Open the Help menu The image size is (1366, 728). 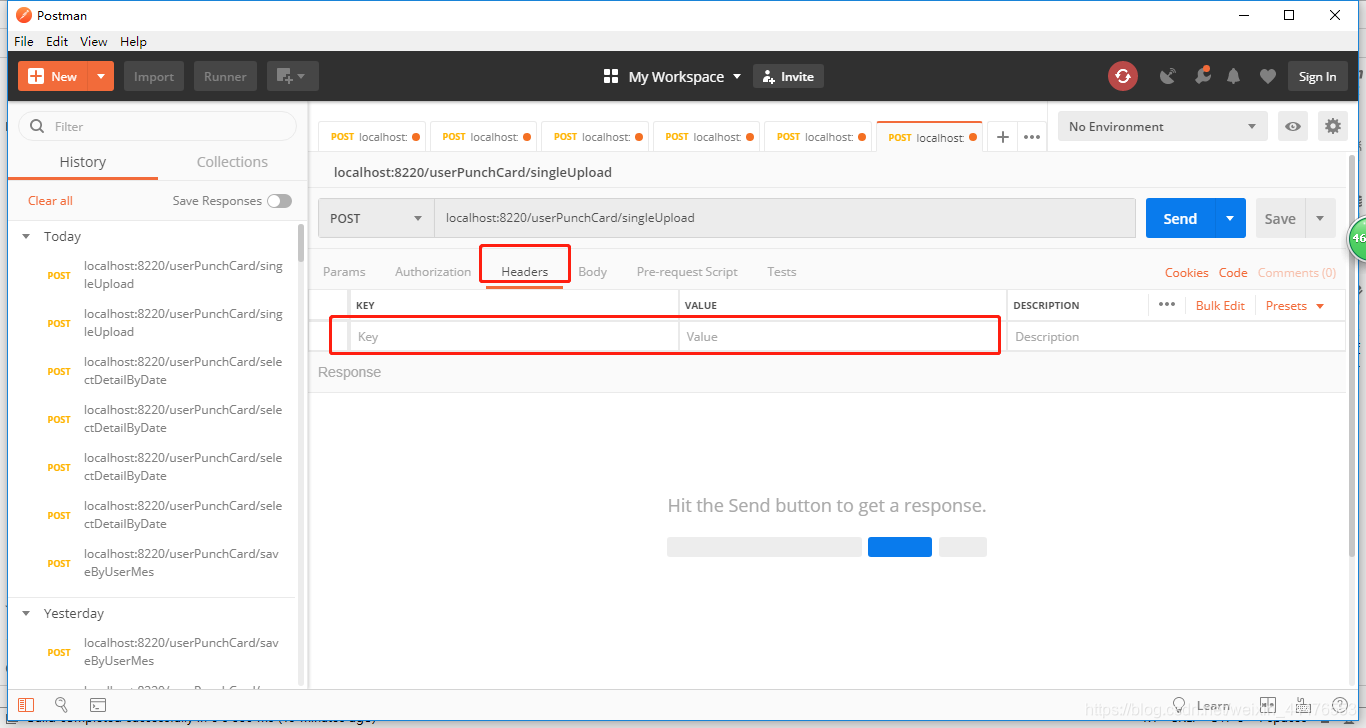(133, 41)
